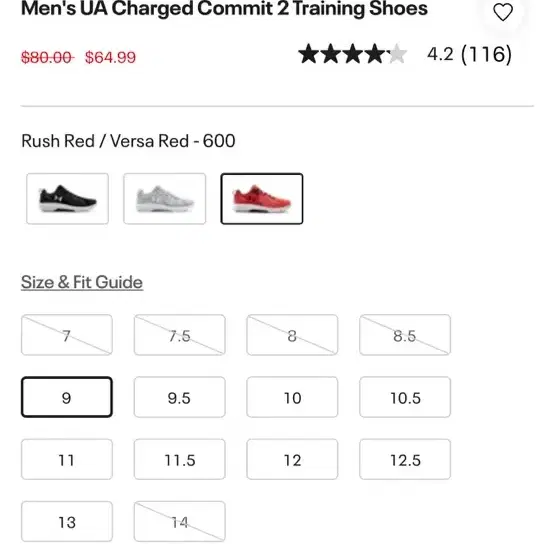Select size 10.5 option

pyautogui.click(x=405, y=397)
